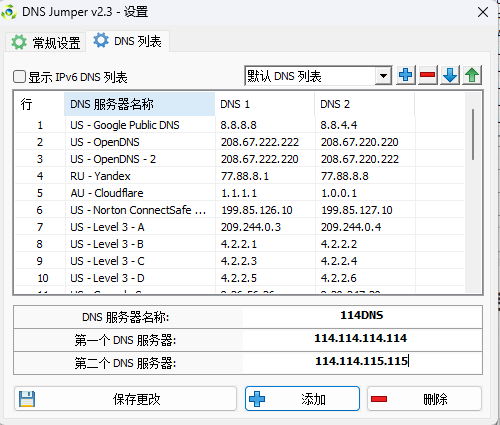Screen dimensions: 500x425
Task: Select the US - Norton ConnectSafe row
Action: coord(239,210)
